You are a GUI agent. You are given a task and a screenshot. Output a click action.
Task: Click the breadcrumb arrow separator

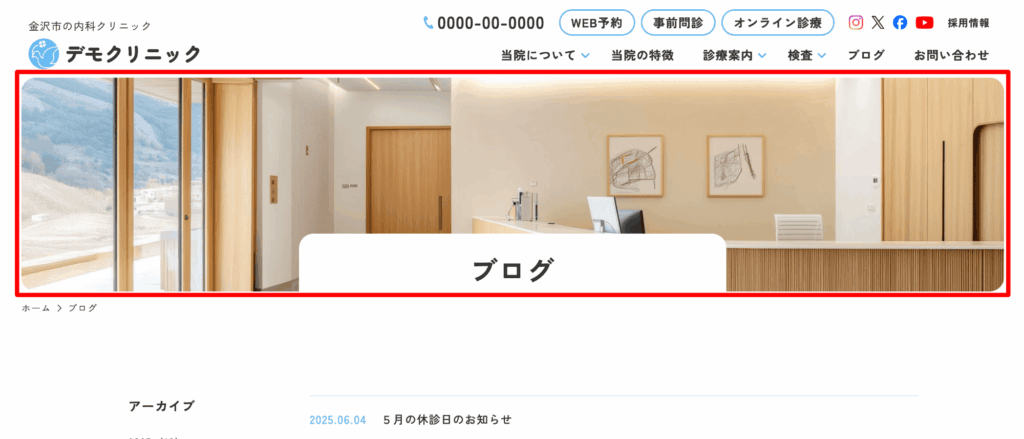[x=59, y=308]
